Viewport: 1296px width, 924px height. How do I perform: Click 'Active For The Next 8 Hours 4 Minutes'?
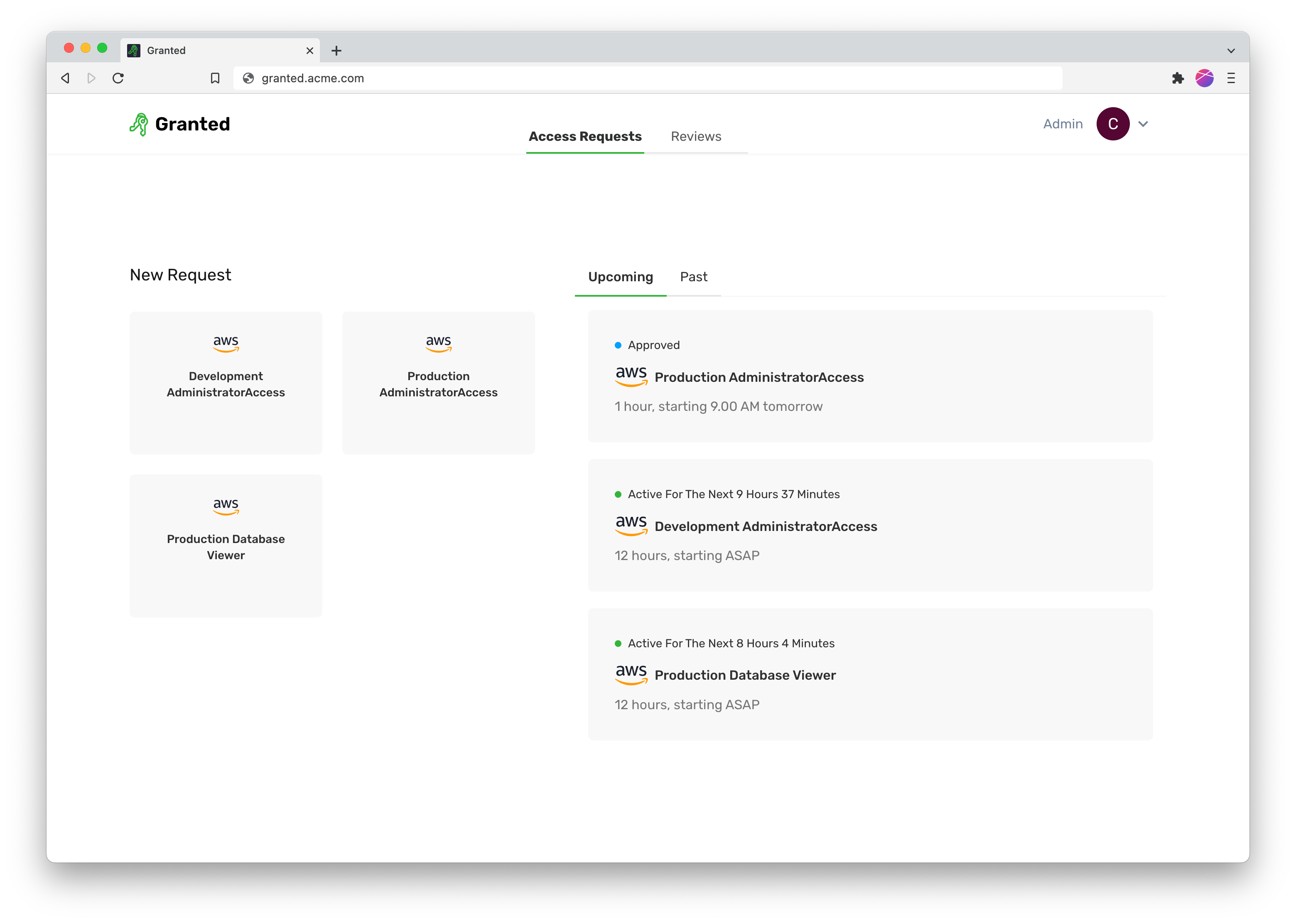click(x=731, y=644)
